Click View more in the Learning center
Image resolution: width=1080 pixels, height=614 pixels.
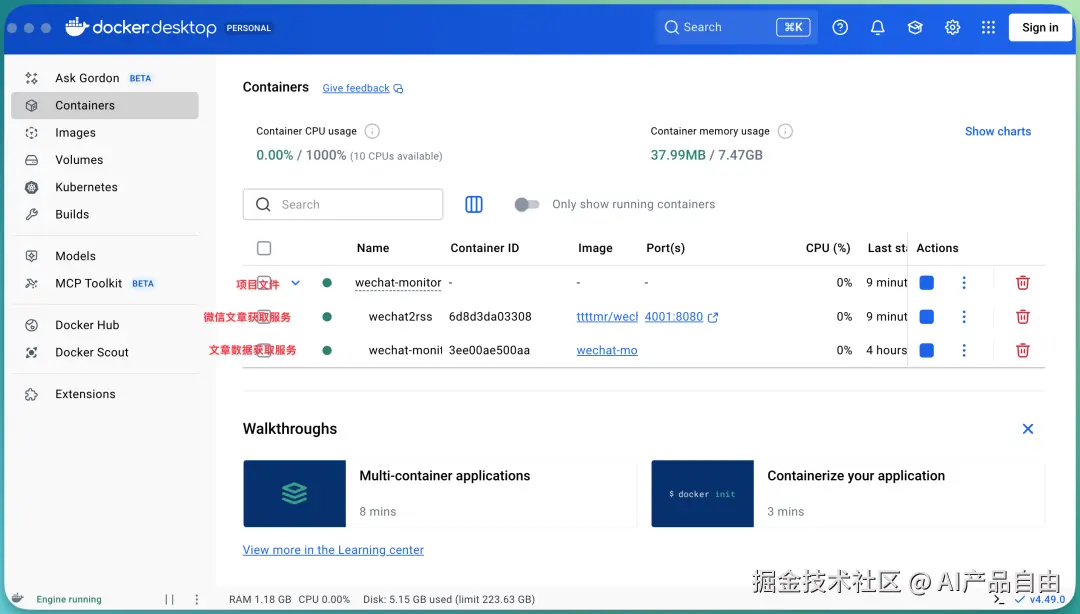tap(333, 550)
